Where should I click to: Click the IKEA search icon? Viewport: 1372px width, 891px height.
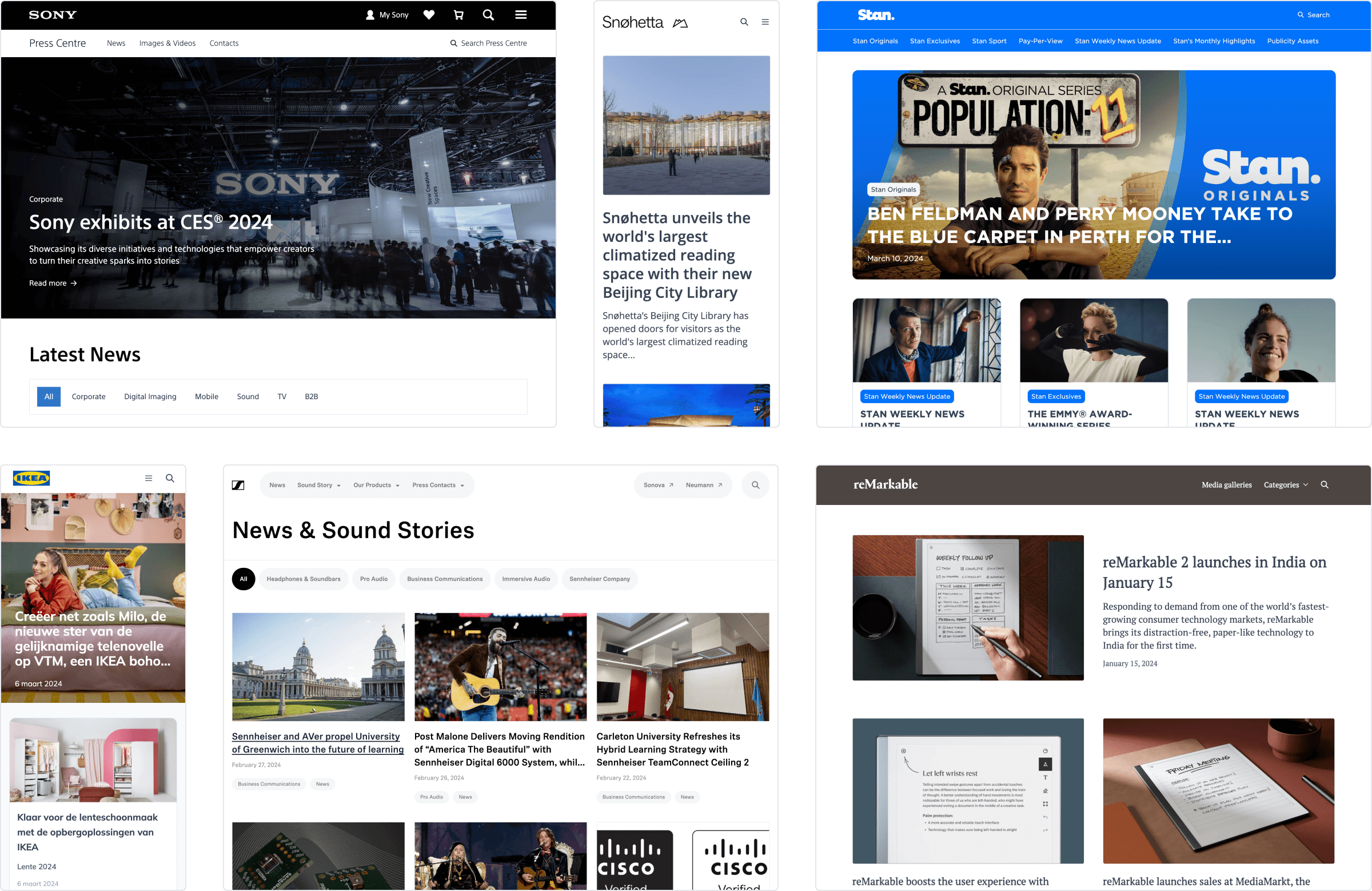[169, 477]
